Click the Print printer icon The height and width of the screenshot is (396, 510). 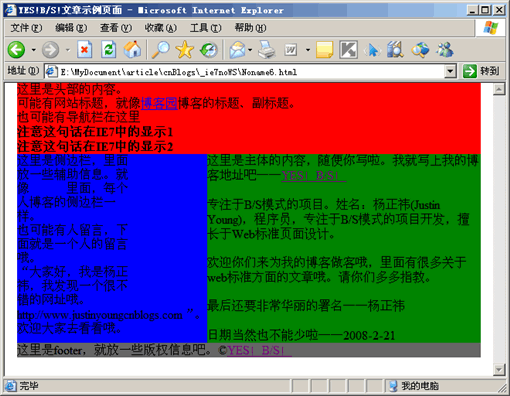[x=267, y=50]
